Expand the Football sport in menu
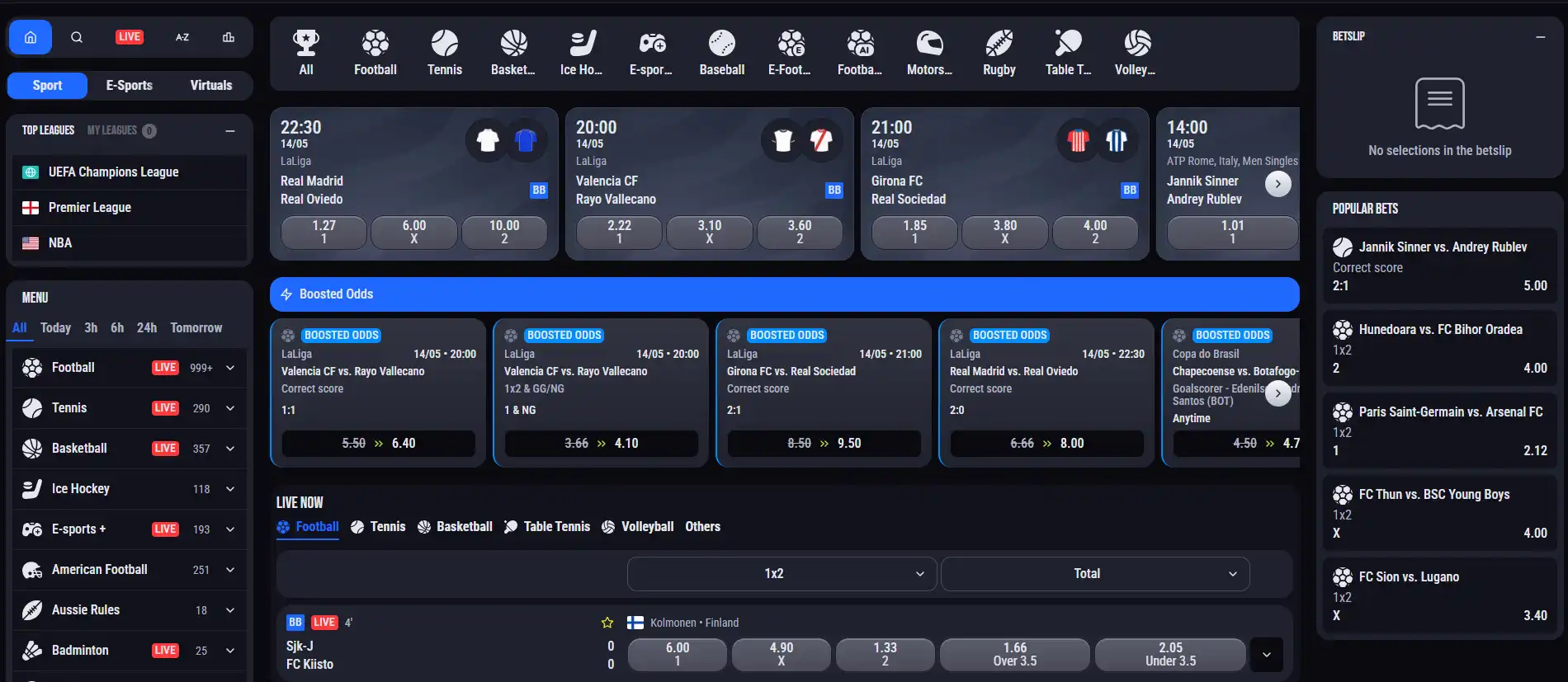The height and width of the screenshot is (682, 1568). (230, 368)
